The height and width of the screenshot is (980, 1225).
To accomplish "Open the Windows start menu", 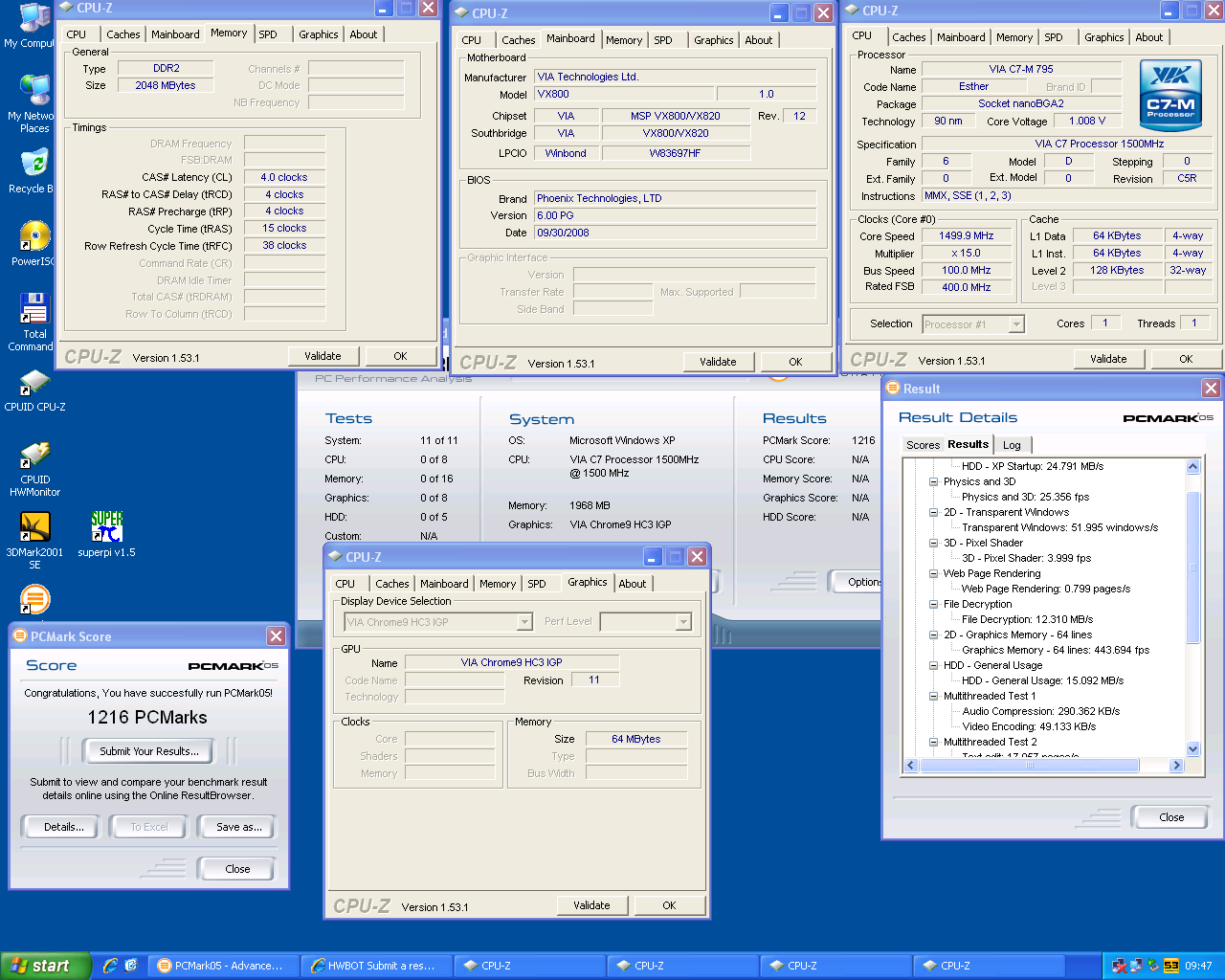I will (x=46, y=966).
